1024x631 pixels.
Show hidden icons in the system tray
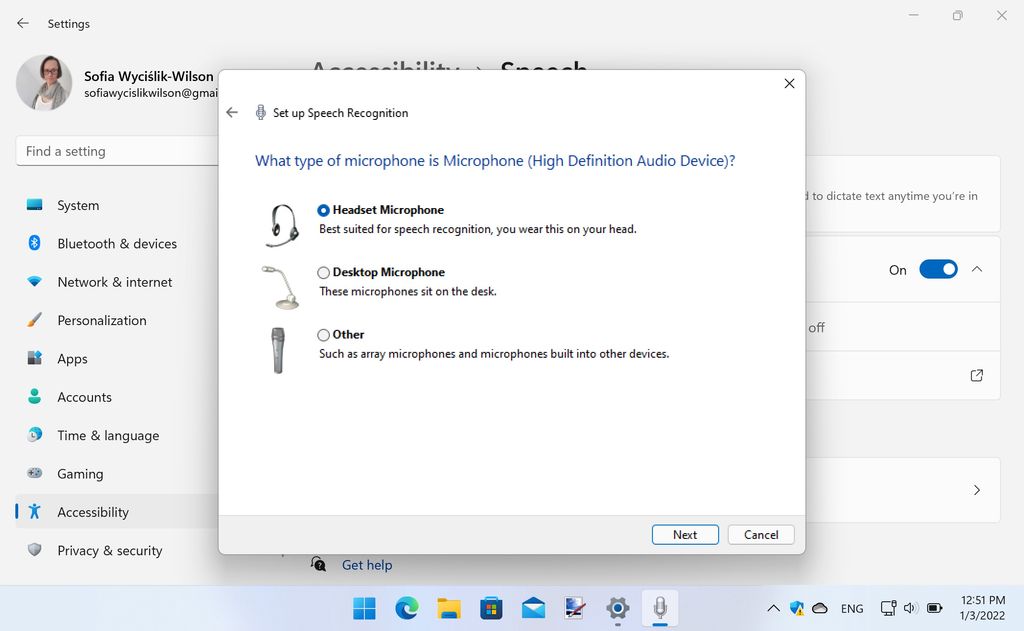coord(773,607)
